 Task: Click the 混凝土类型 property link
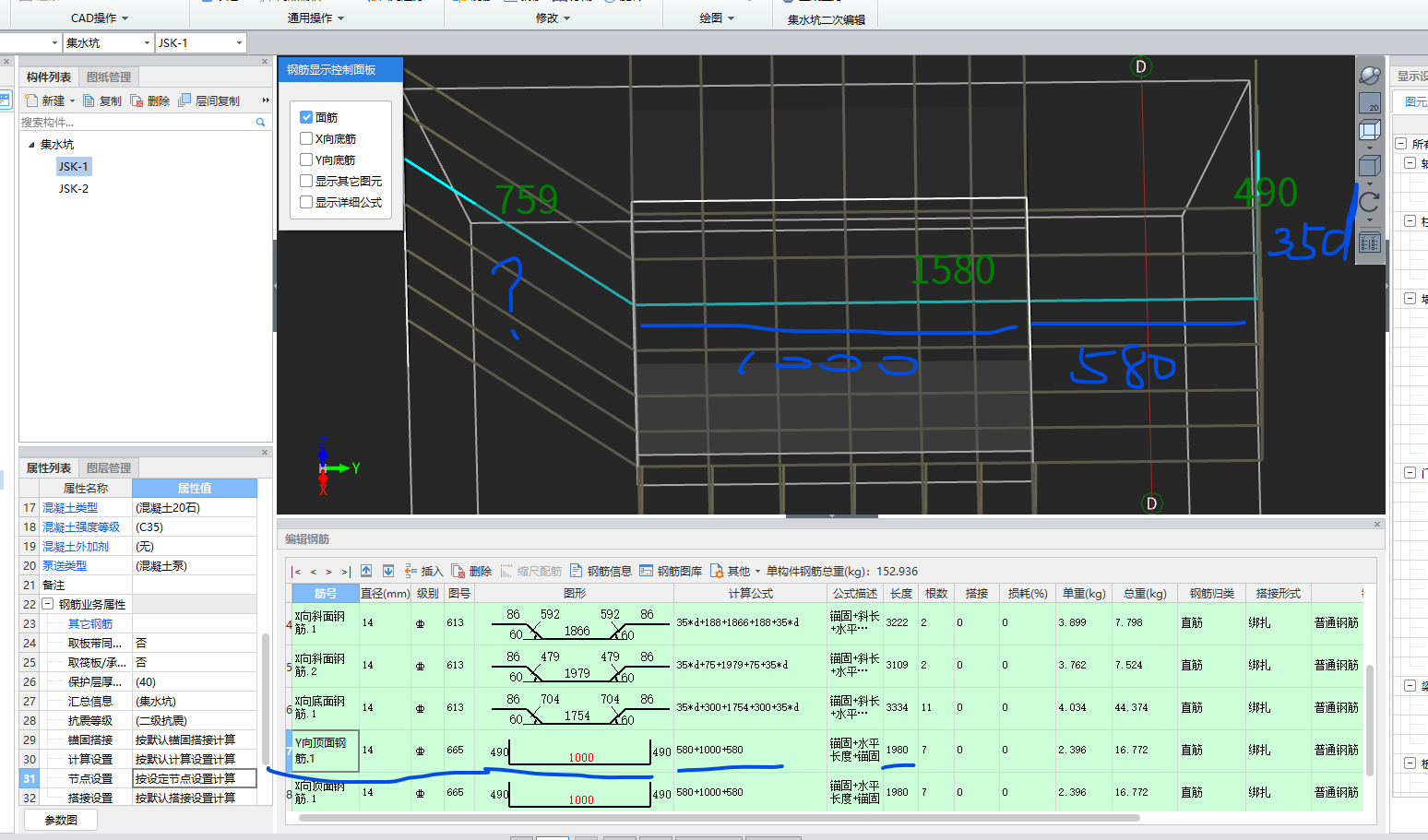tap(70, 507)
